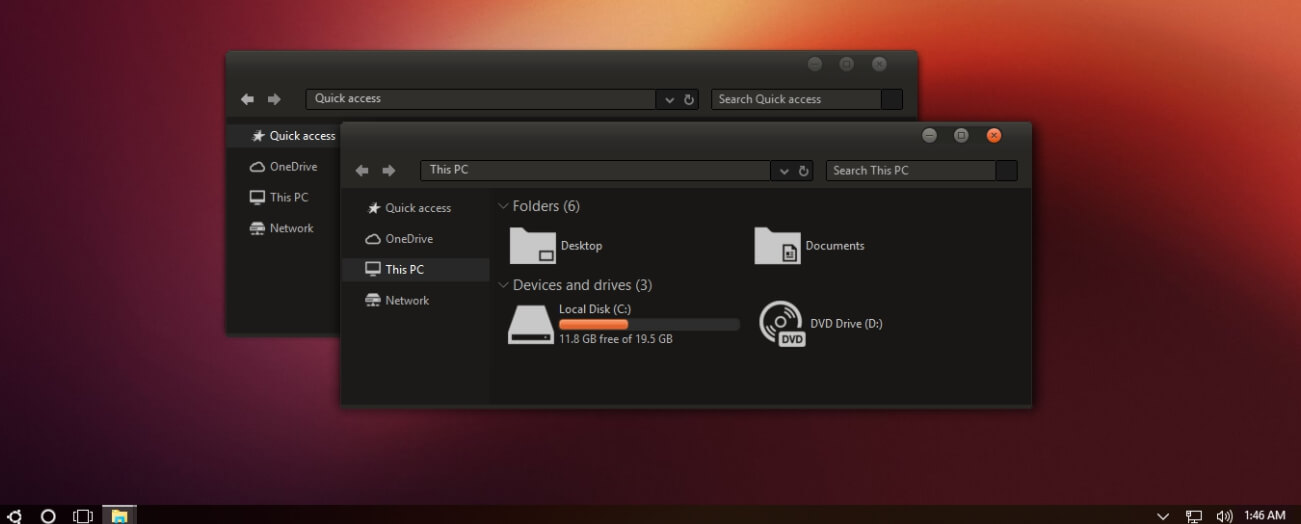Open the volume tray icon
The image size is (1301, 524).
click(1224, 516)
